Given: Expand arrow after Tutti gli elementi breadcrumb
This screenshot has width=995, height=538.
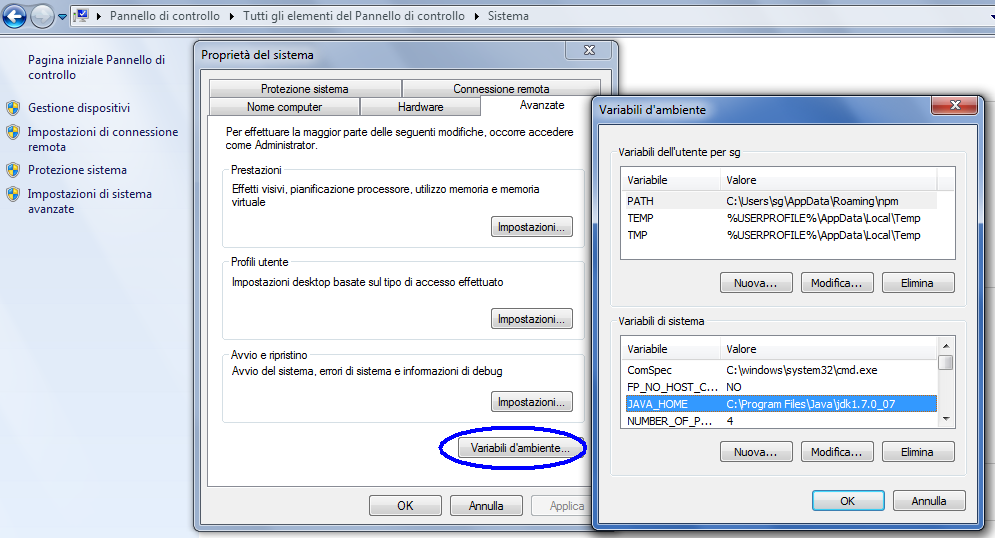Looking at the screenshot, I should (477, 16).
